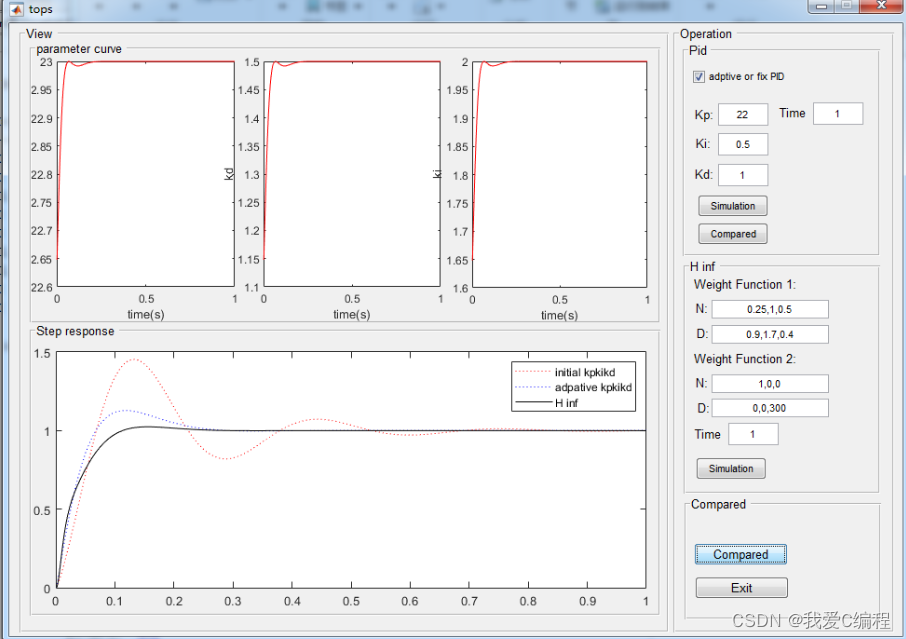Run Simulation in the H inf panel

[731, 469]
